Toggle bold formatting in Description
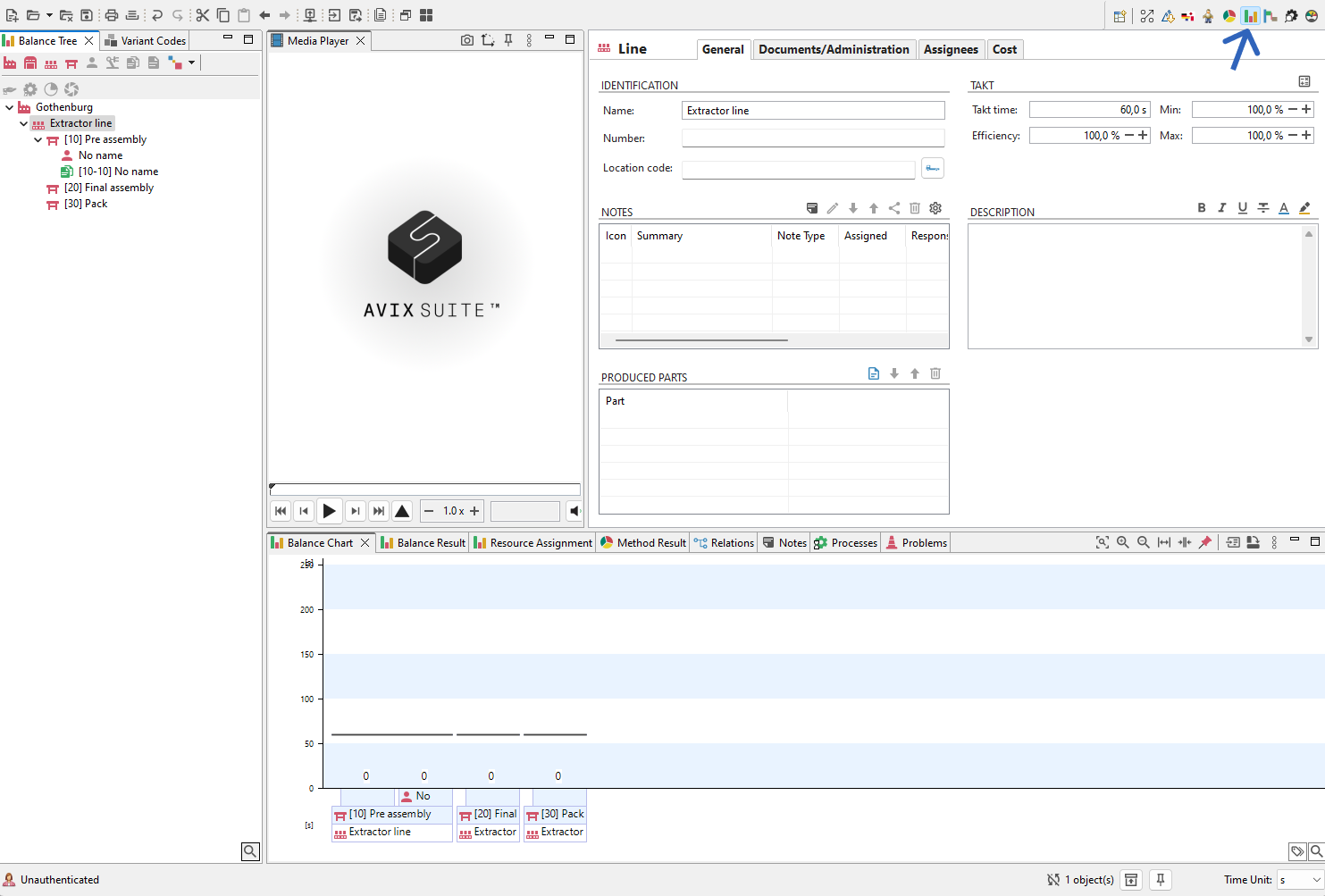The height and width of the screenshot is (896, 1325). click(x=1202, y=208)
